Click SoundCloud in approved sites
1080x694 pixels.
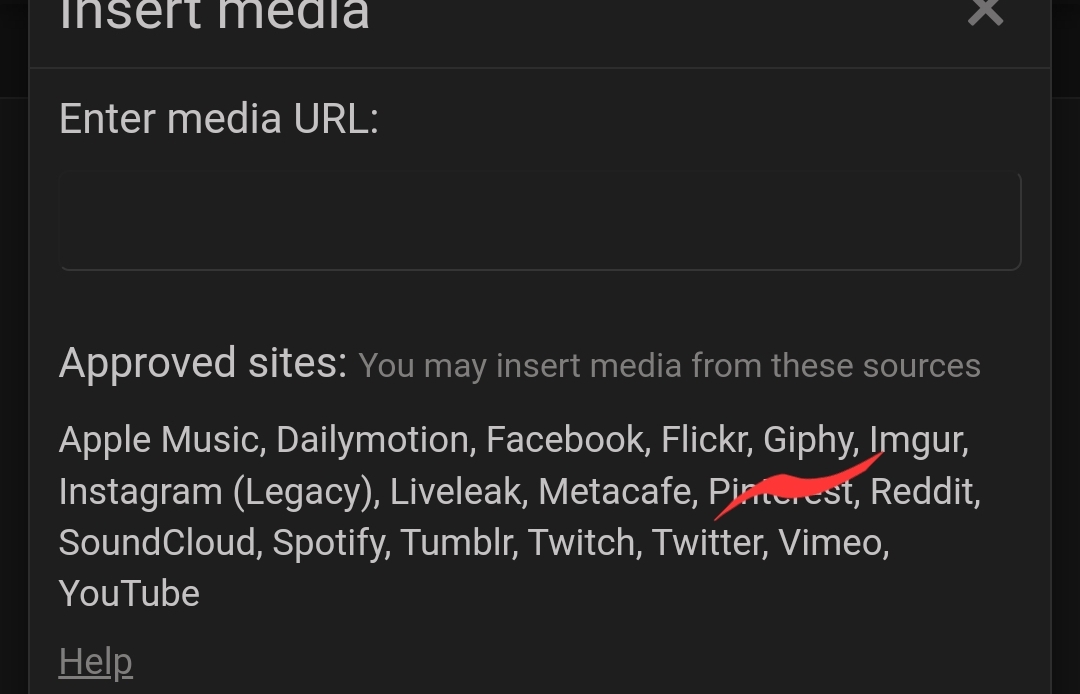click(x=157, y=543)
